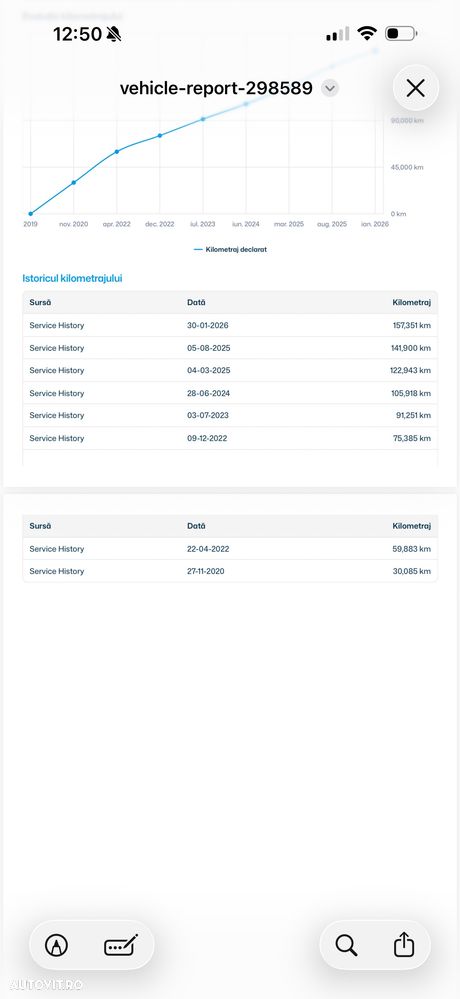460x999 pixels.
Task: Select the 30-01-2026 service history row
Action: 230,326
